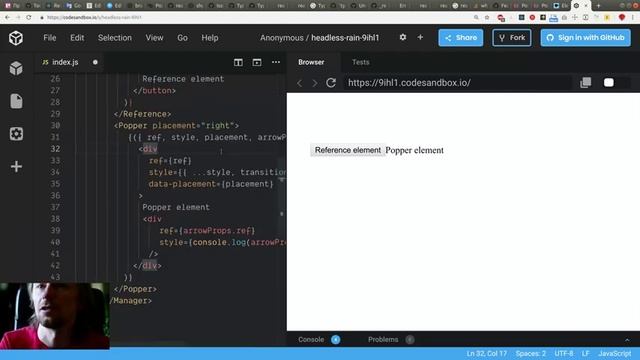Open a new Chrome tab
The width and height of the screenshot is (640, 360).
coord(598,6)
